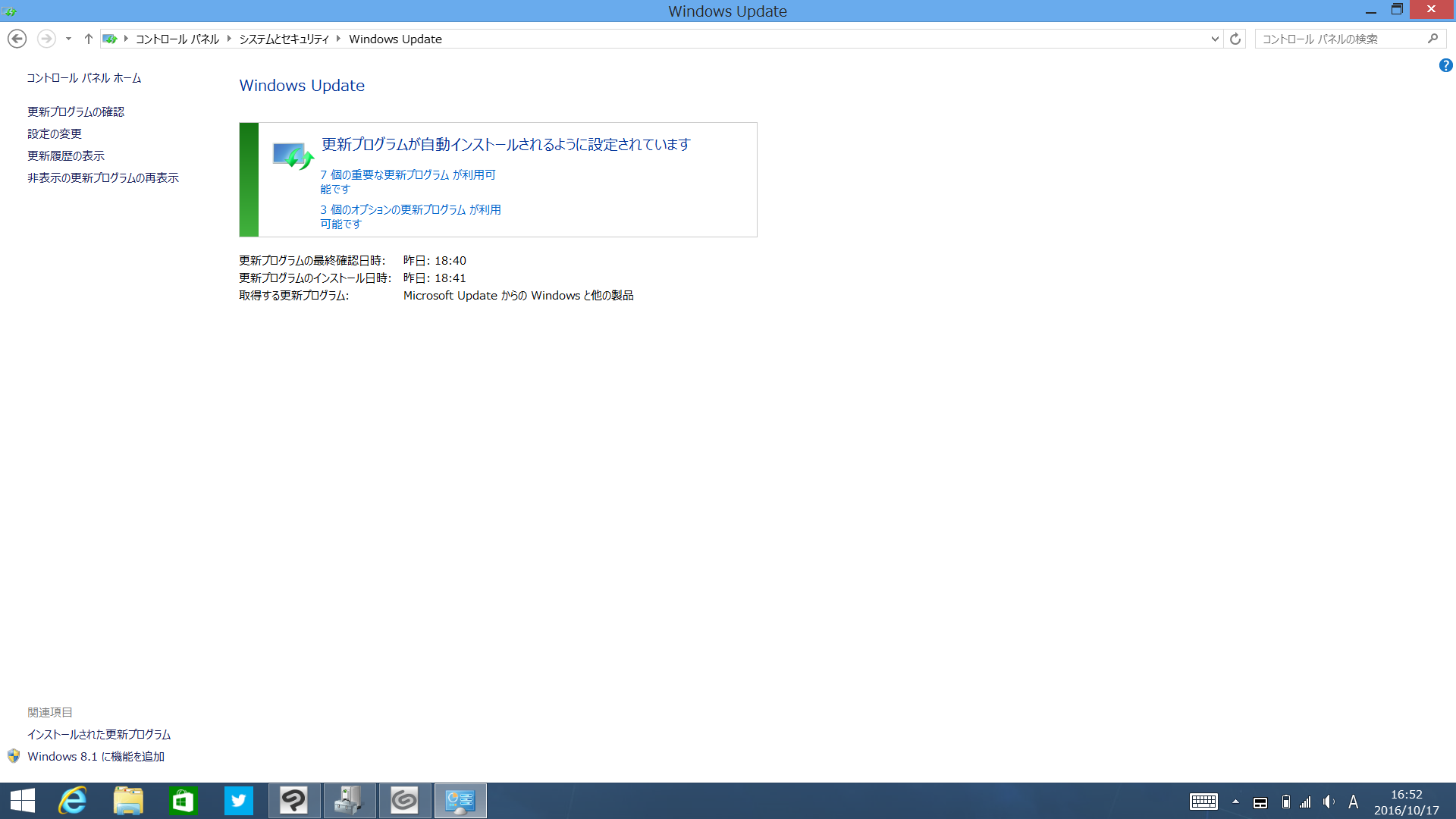Viewport: 1456px width, 819px height.
Task: Open Internet Explorer from taskbar
Action: click(73, 801)
